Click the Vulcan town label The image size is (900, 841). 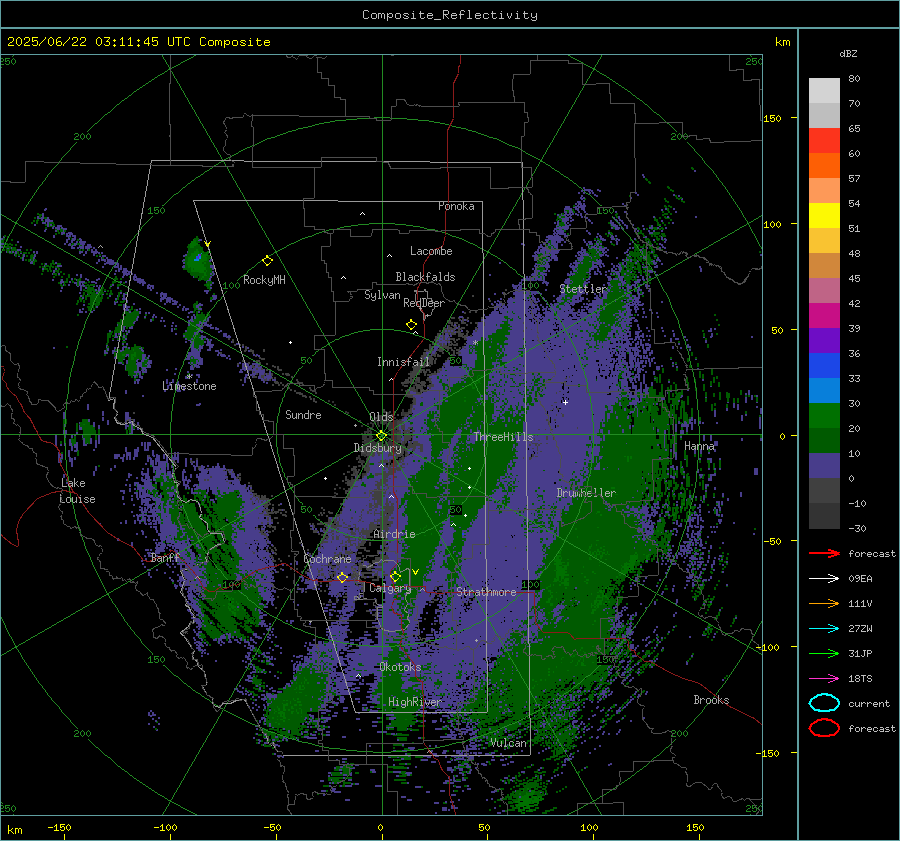tap(508, 743)
